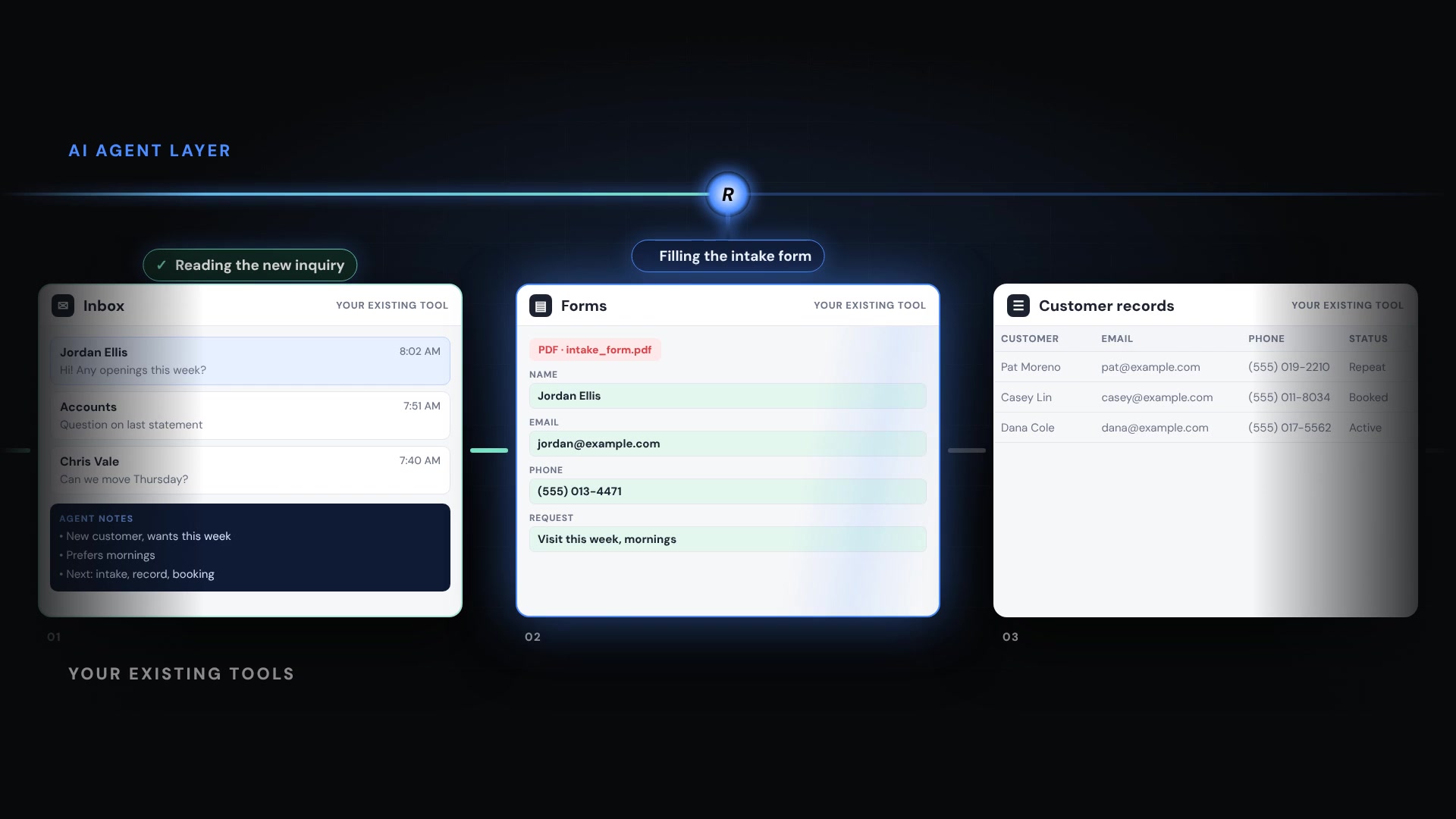Screen dimensions: 1456x819
Task: Click the PHONE column header in Customer records
Action: pos(1266,339)
